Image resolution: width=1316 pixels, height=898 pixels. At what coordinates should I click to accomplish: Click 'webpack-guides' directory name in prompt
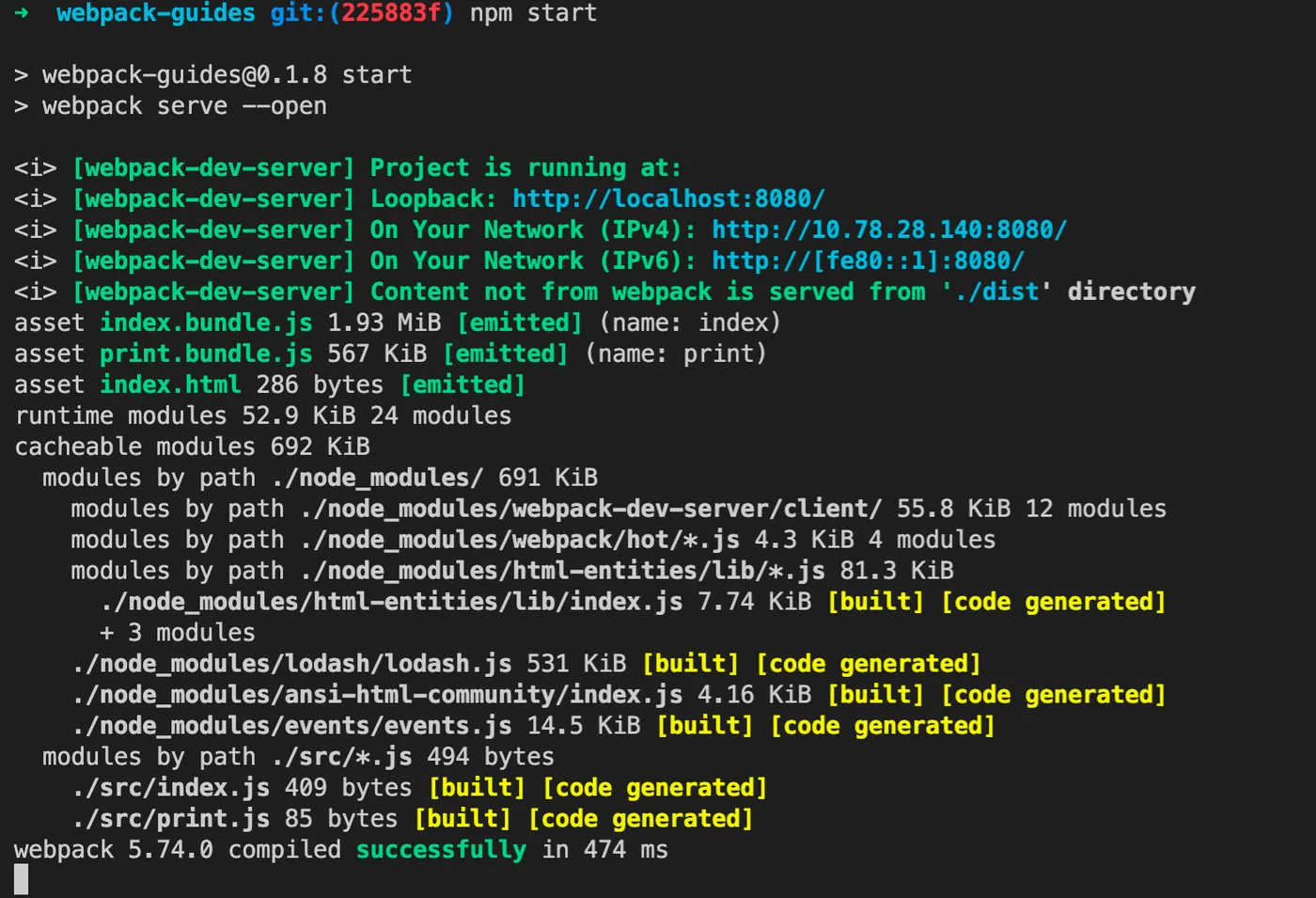tap(155, 13)
